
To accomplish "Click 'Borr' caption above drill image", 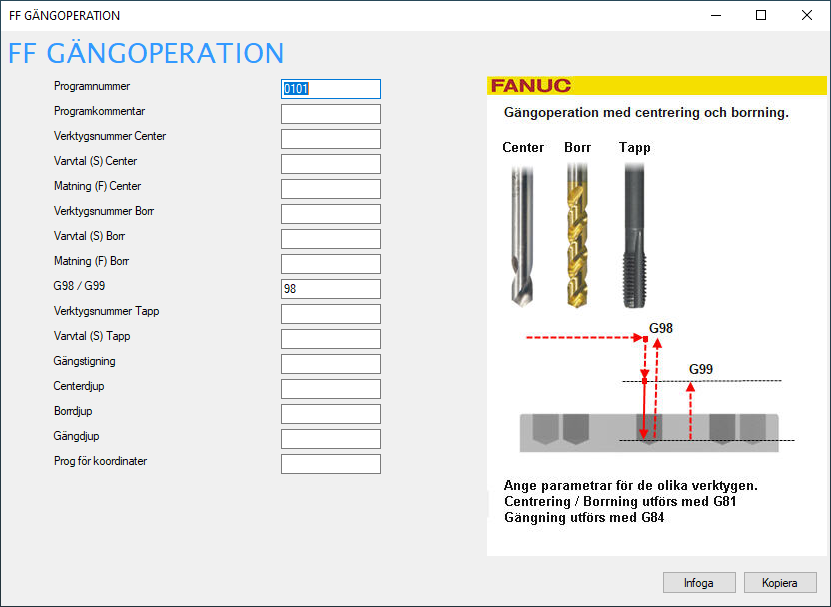I will pos(577,147).
